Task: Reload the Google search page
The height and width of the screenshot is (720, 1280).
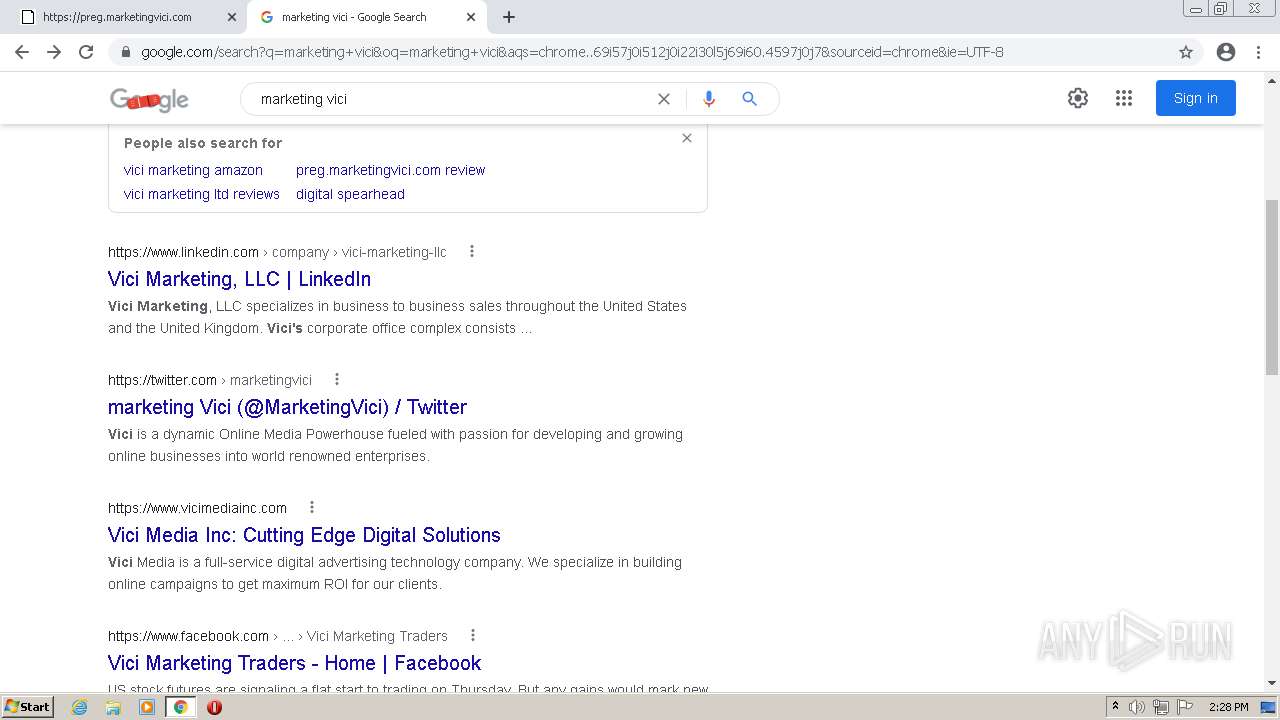Action: coord(86,52)
